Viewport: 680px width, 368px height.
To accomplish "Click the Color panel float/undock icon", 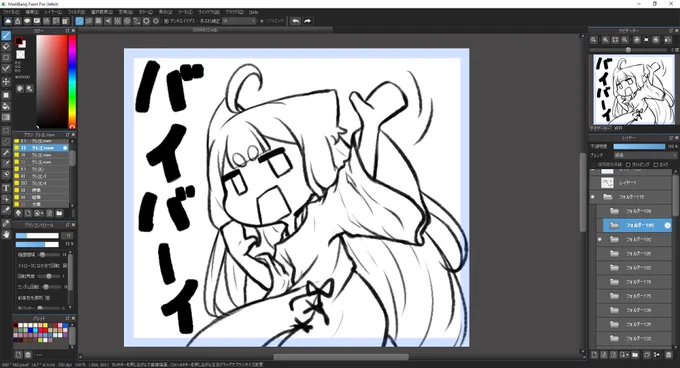I will pos(68,31).
